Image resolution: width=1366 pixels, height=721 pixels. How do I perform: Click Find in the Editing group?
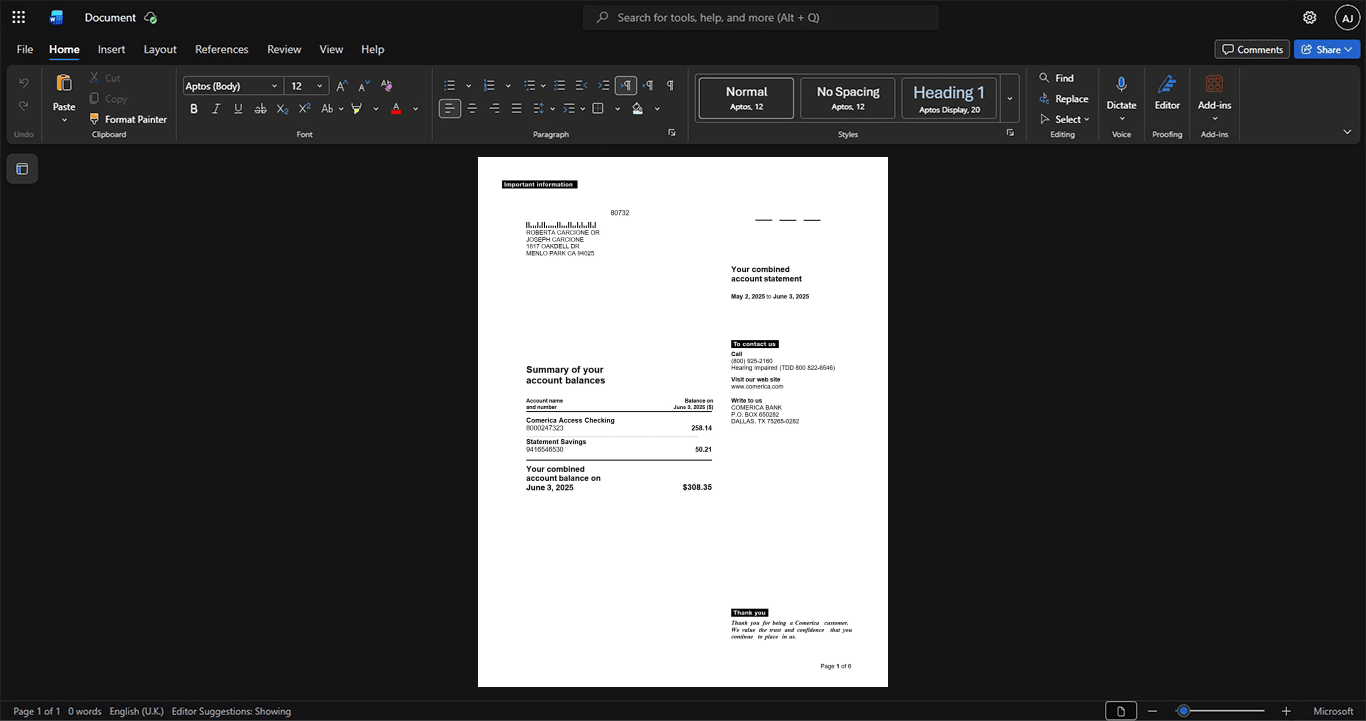(x=1056, y=78)
